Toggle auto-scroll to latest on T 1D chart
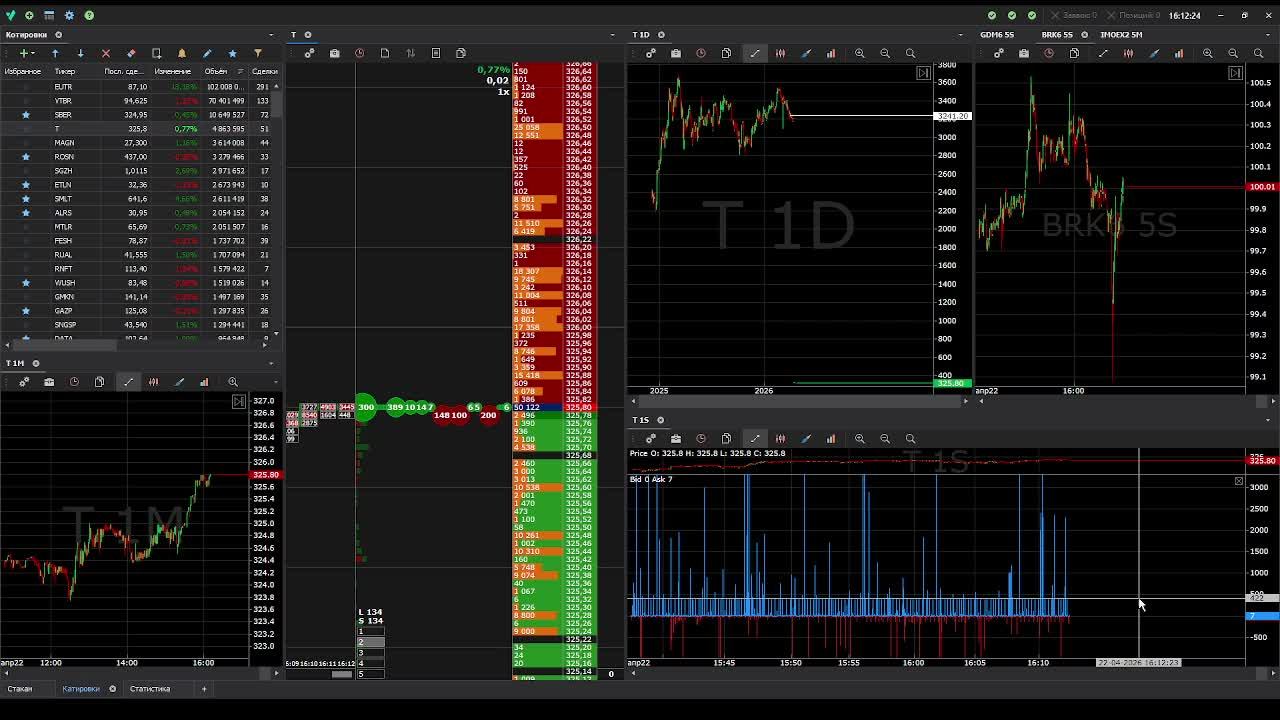The height and width of the screenshot is (720, 1280). 923,73
